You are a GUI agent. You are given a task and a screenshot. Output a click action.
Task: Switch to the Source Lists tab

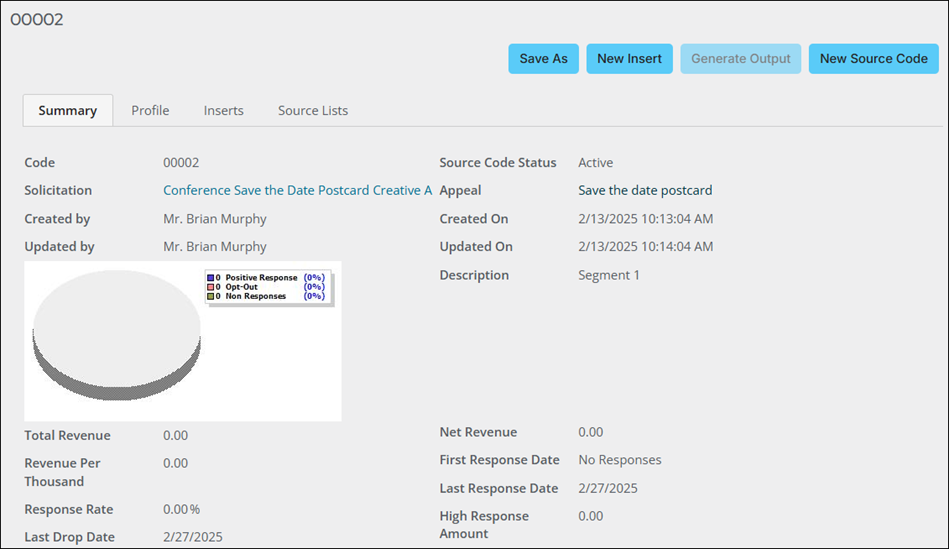(x=313, y=110)
